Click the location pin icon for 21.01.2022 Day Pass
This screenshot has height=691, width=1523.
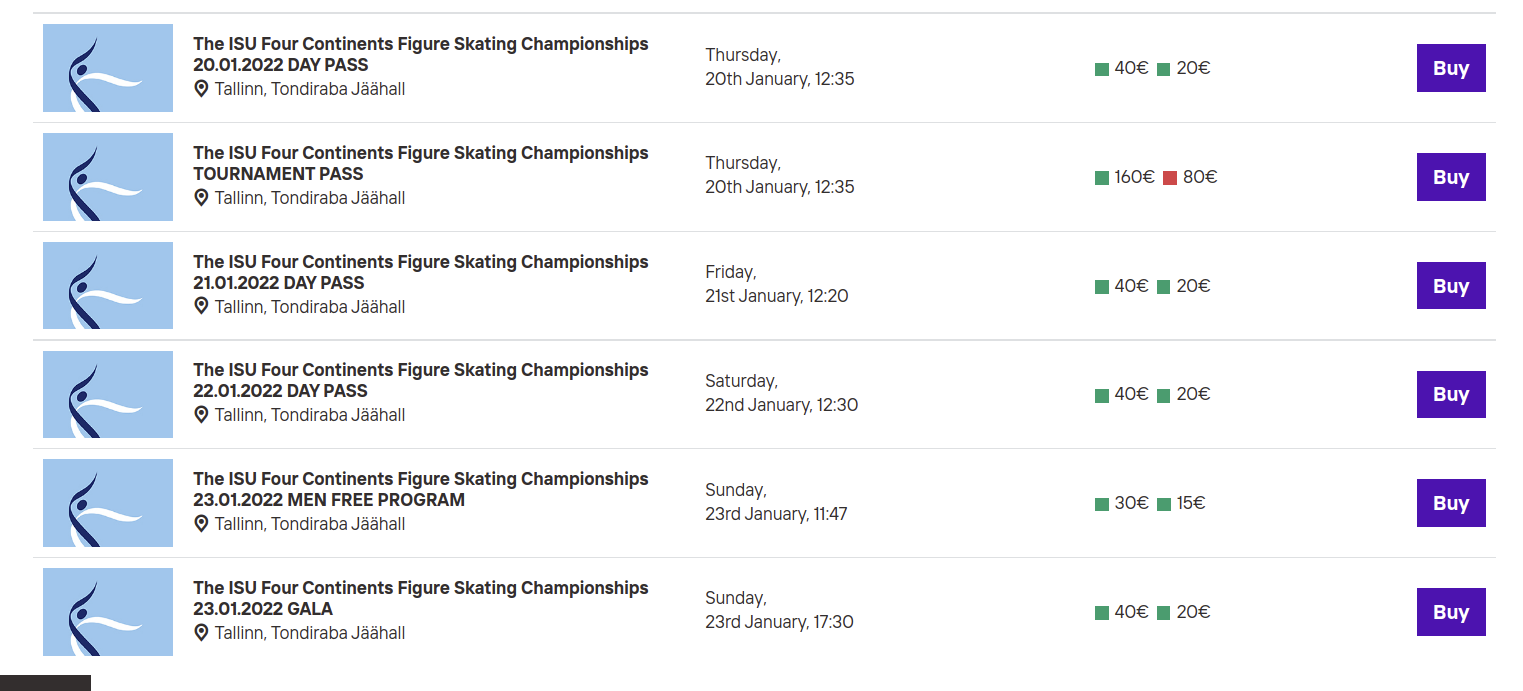(x=201, y=307)
